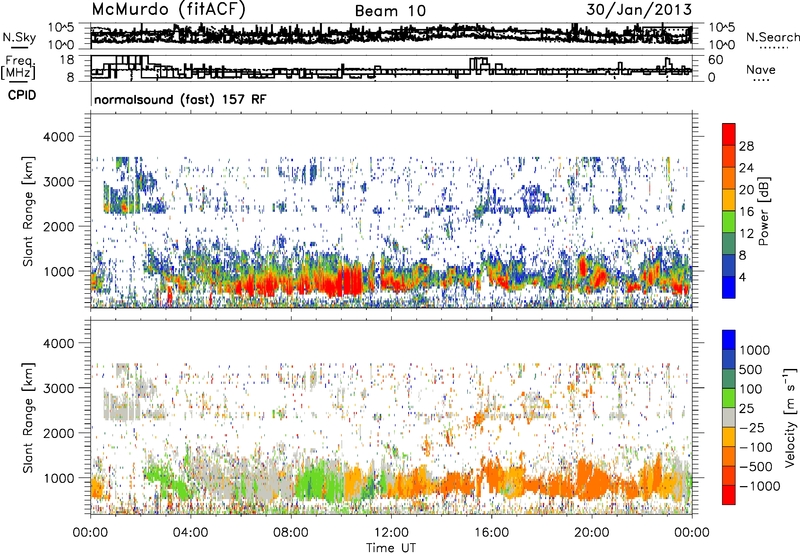Screen dimensions: 800x554
Task: Click the 'CPID' label
Action: click(x=22, y=95)
